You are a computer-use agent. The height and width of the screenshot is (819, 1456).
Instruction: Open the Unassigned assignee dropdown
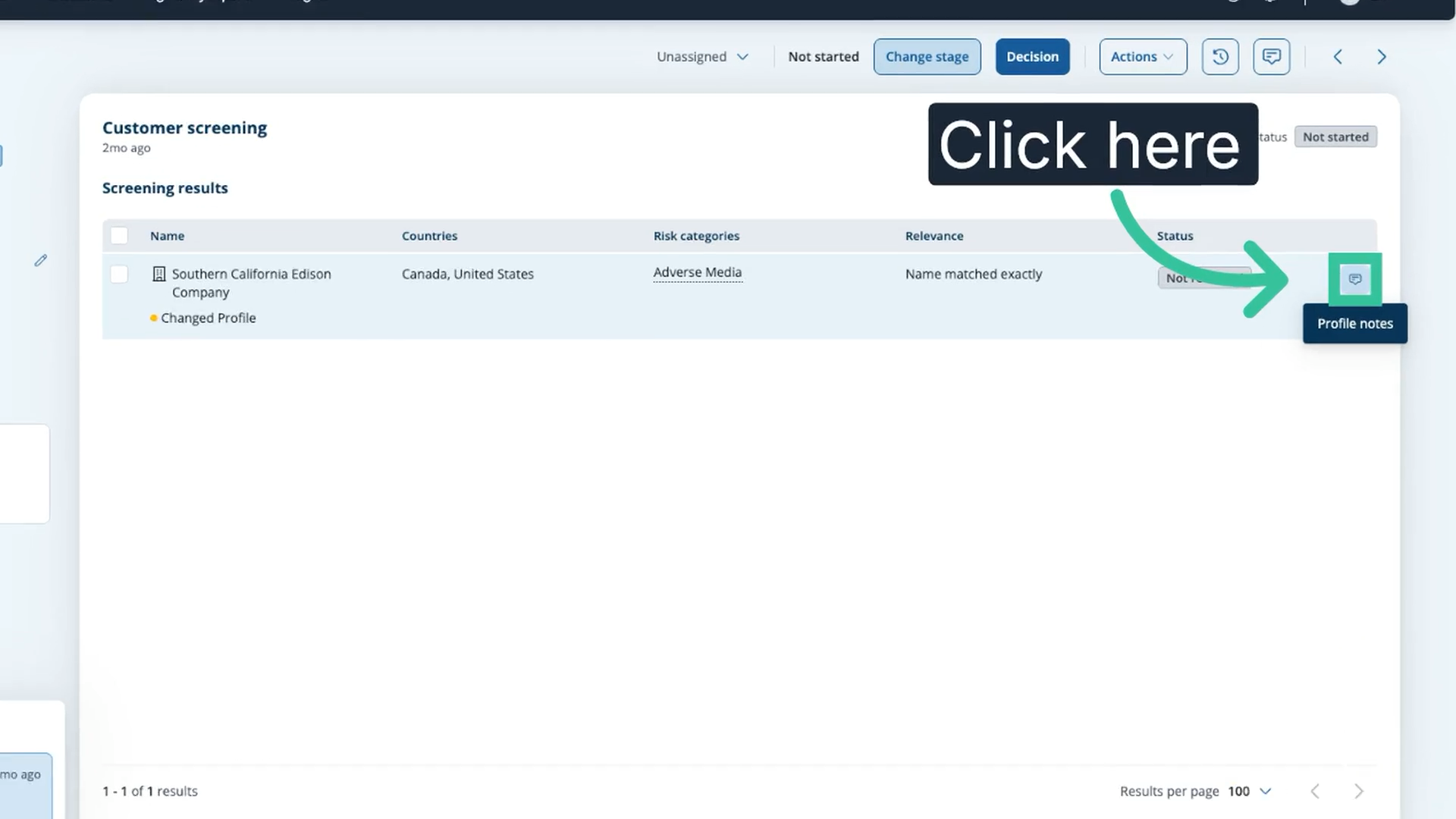(702, 57)
